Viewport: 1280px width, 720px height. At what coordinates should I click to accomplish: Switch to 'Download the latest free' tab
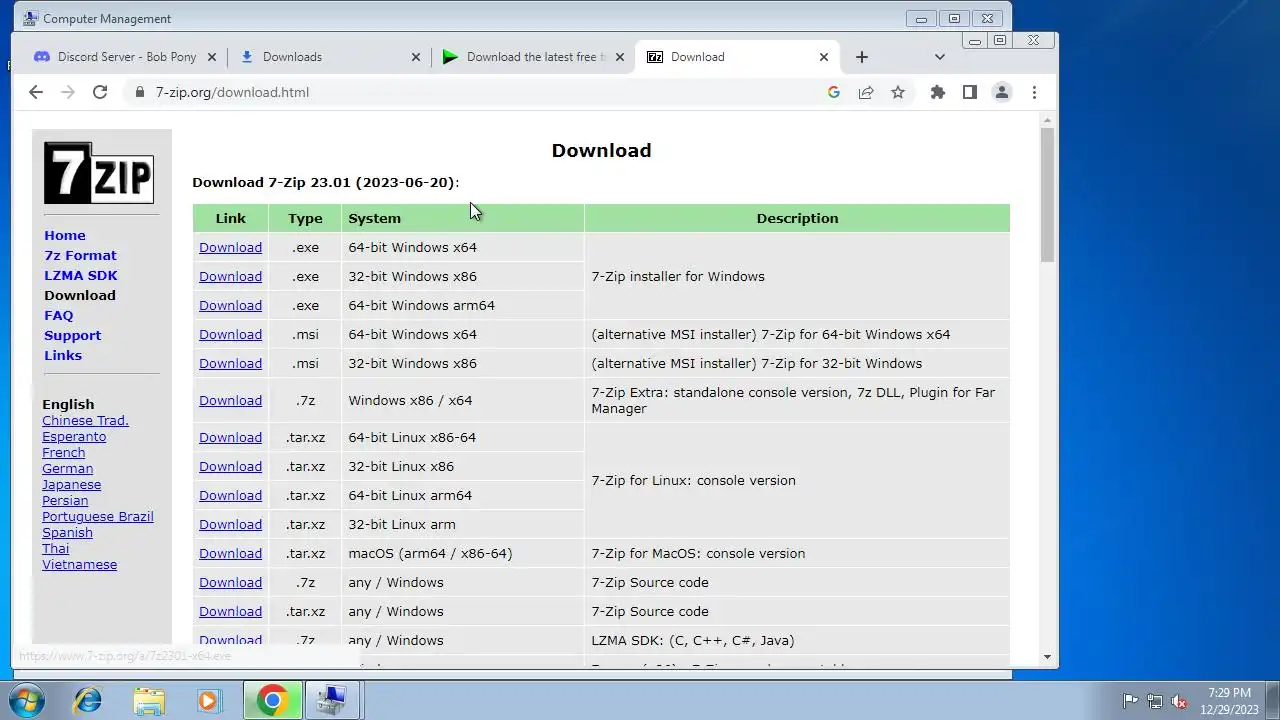[x=533, y=57]
